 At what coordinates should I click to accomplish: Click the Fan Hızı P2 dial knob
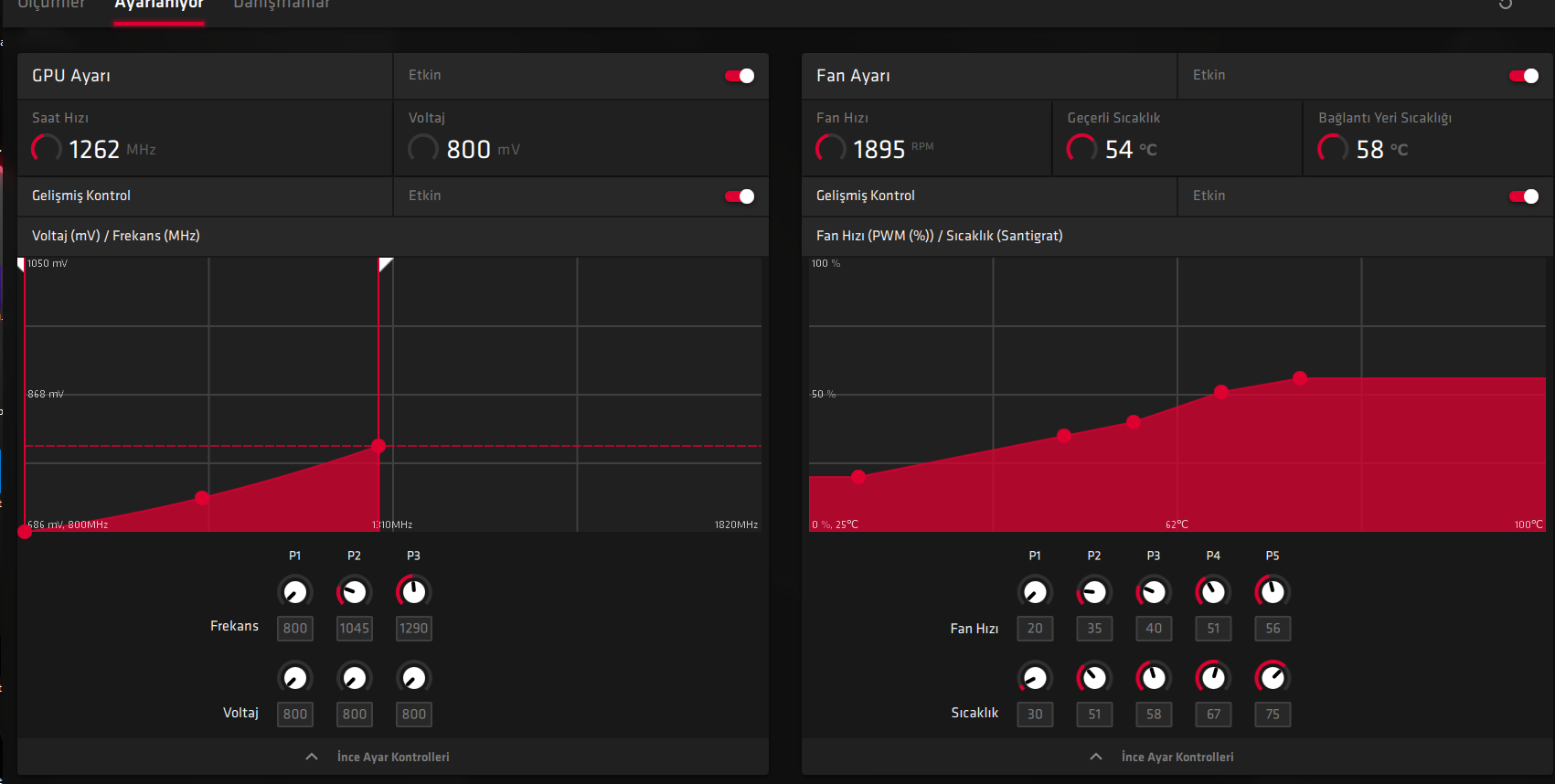[1094, 592]
